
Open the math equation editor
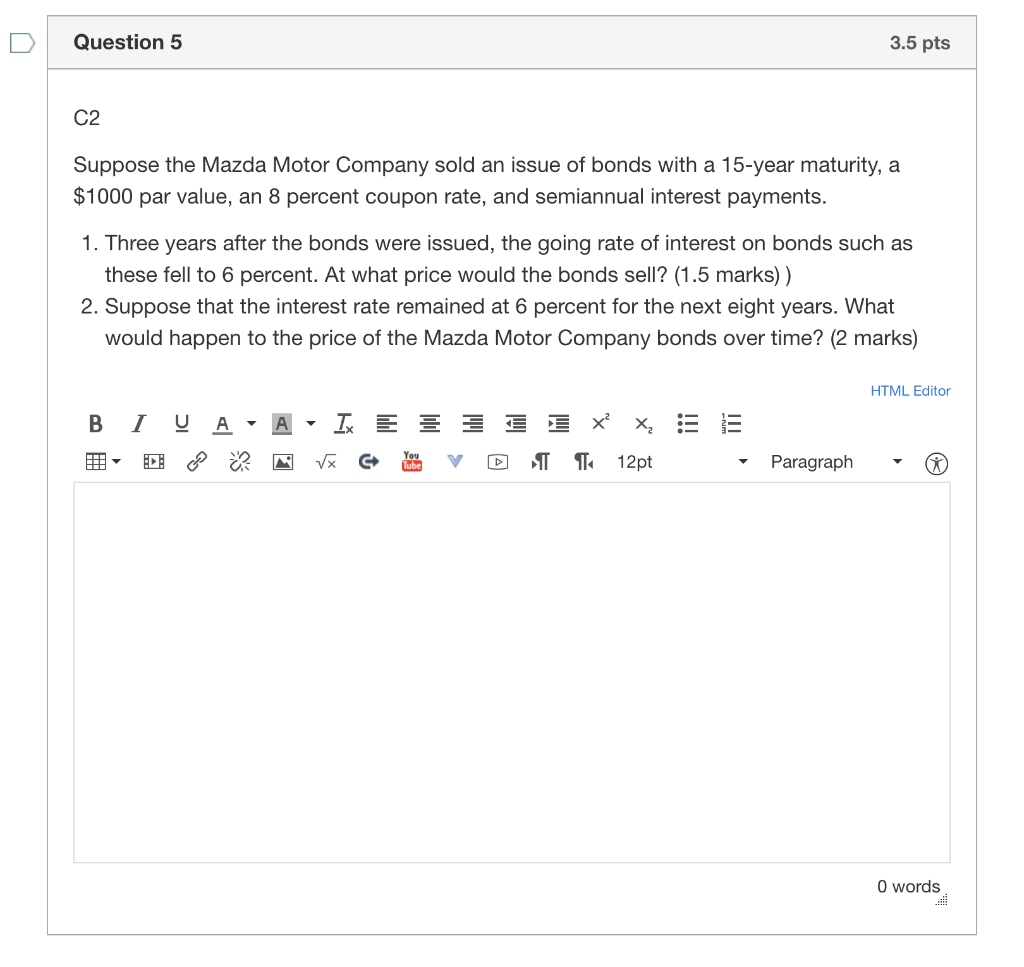point(325,462)
